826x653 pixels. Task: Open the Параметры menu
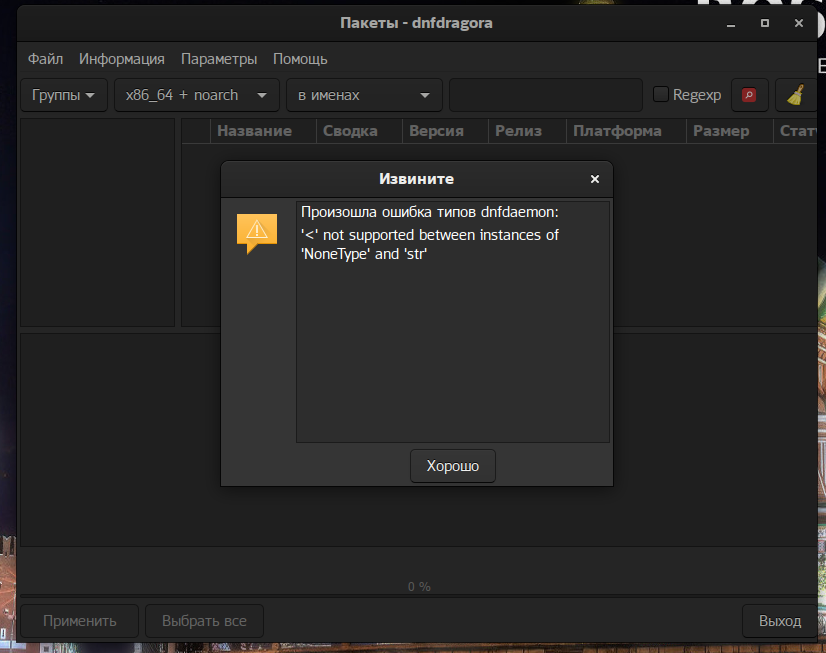[219, 59]
